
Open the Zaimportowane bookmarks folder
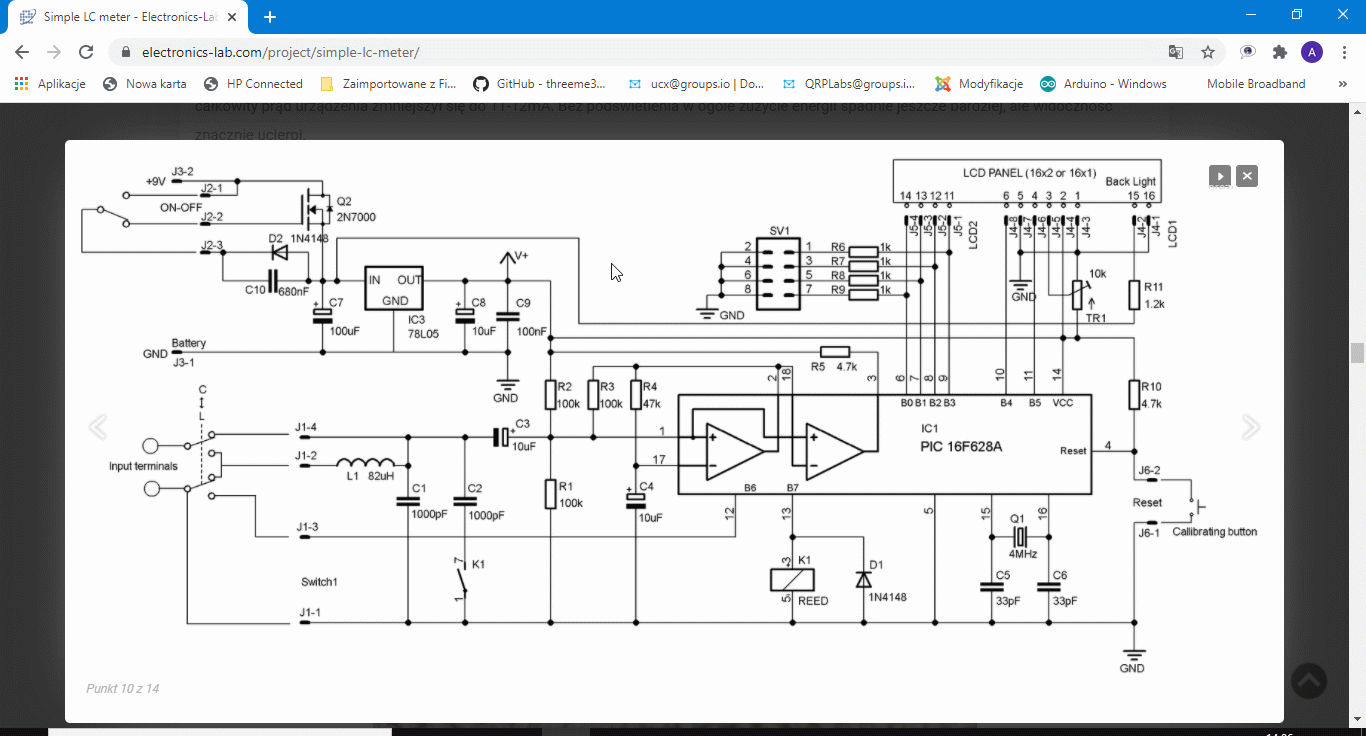click(x=388, y=84)
